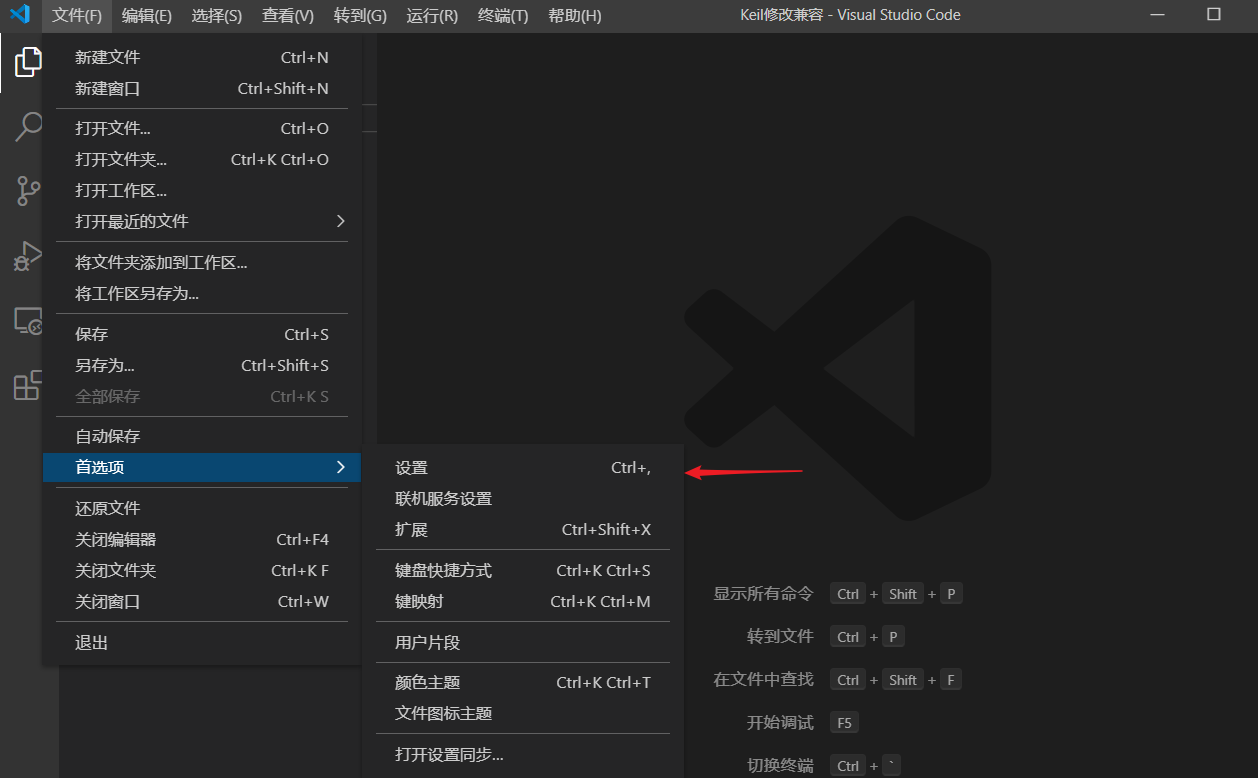Click 另存为... menu entry
This screenshot has height=778, width=1258.
tap(202, 366)
